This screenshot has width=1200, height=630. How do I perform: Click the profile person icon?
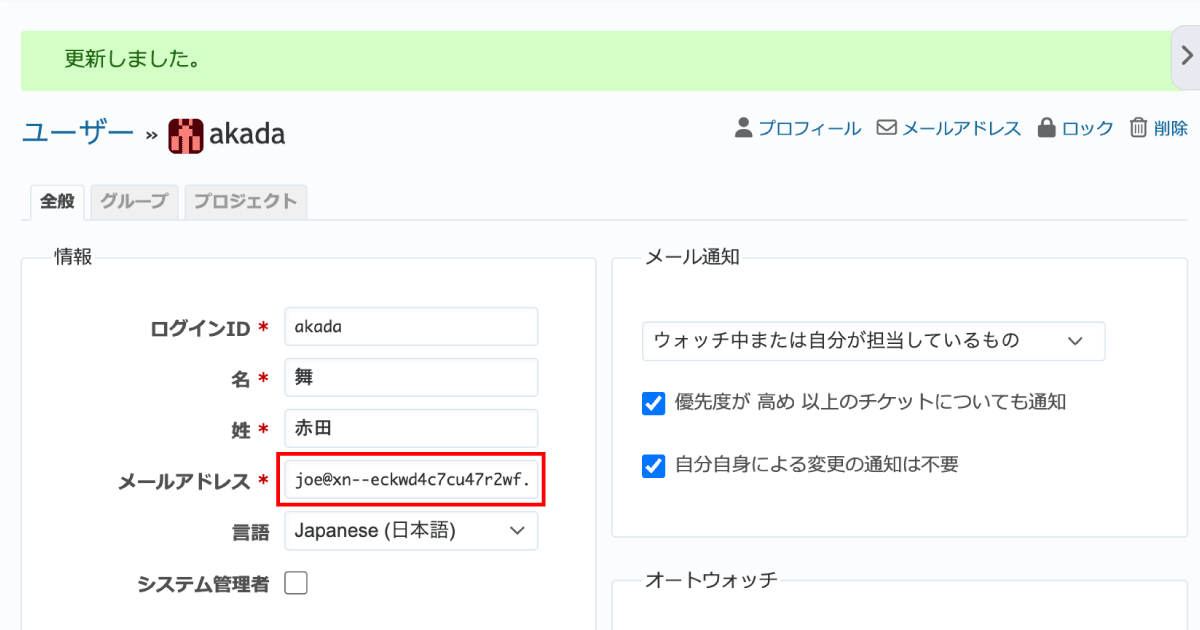(743, 128)
